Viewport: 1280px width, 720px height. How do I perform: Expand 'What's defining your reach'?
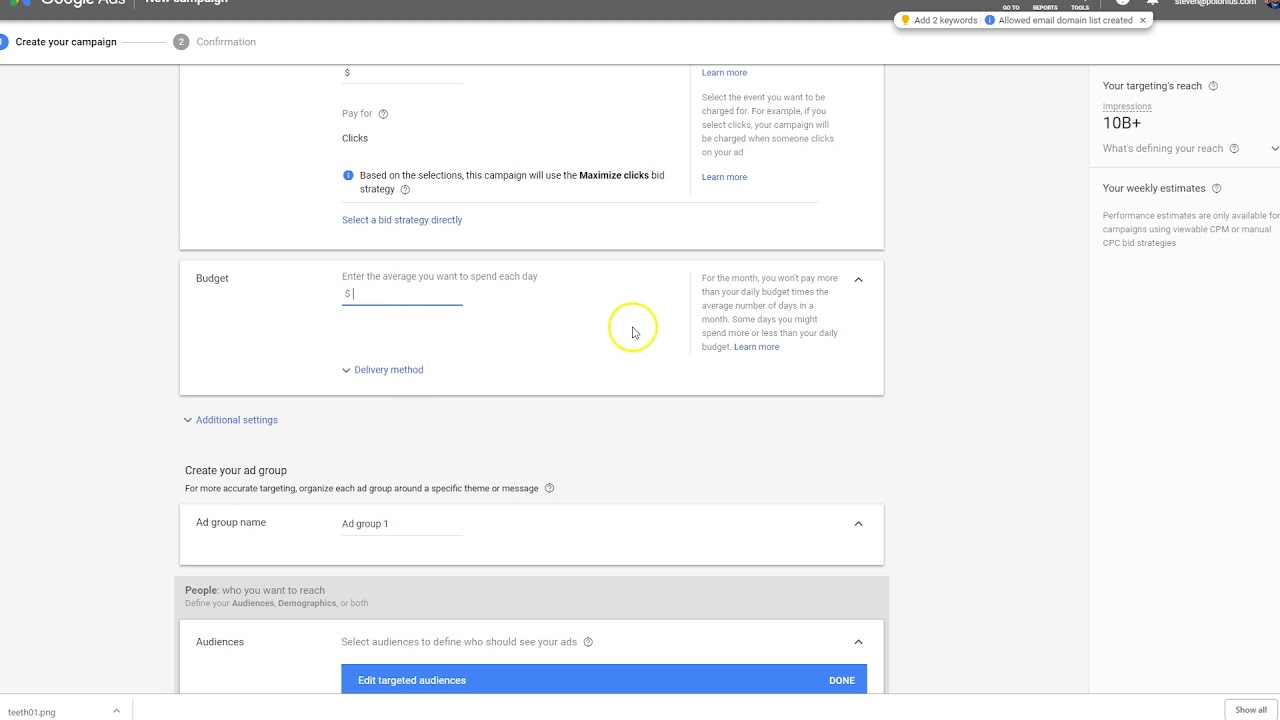1275,149
